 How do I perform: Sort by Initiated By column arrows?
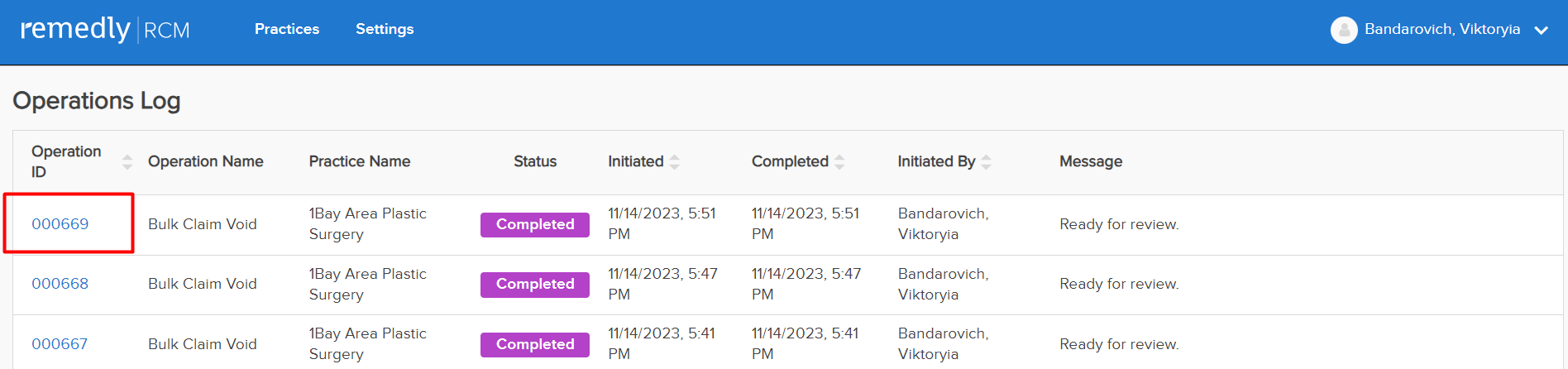coord(986,161)
